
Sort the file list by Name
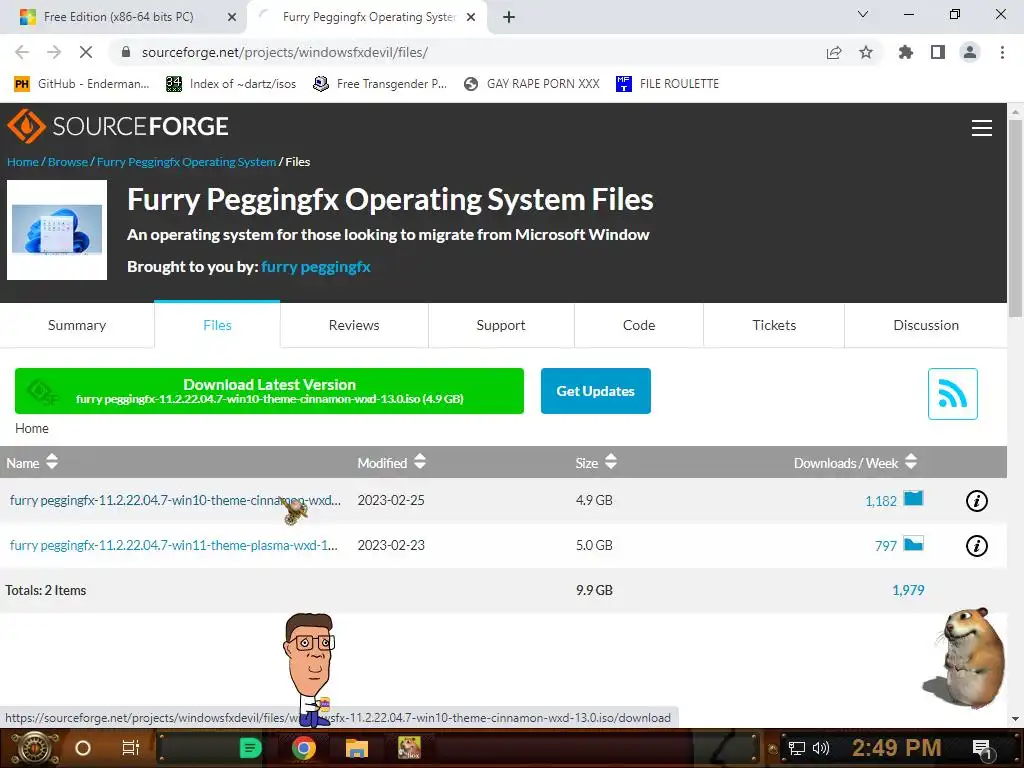coord(32,462)
